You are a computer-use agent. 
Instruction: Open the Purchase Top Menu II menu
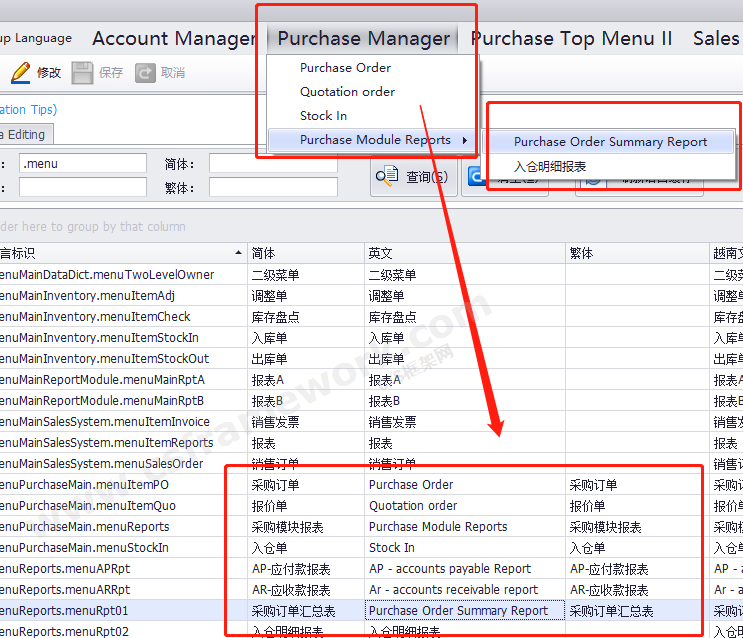(x=571, y=39)
